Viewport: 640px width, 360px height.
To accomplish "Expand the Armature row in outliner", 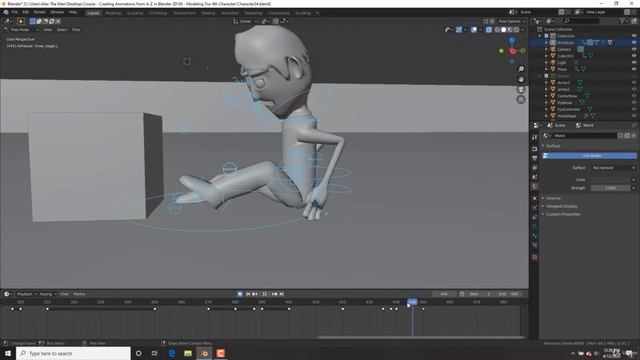I will pyautogui.click(x=547, y=42).
